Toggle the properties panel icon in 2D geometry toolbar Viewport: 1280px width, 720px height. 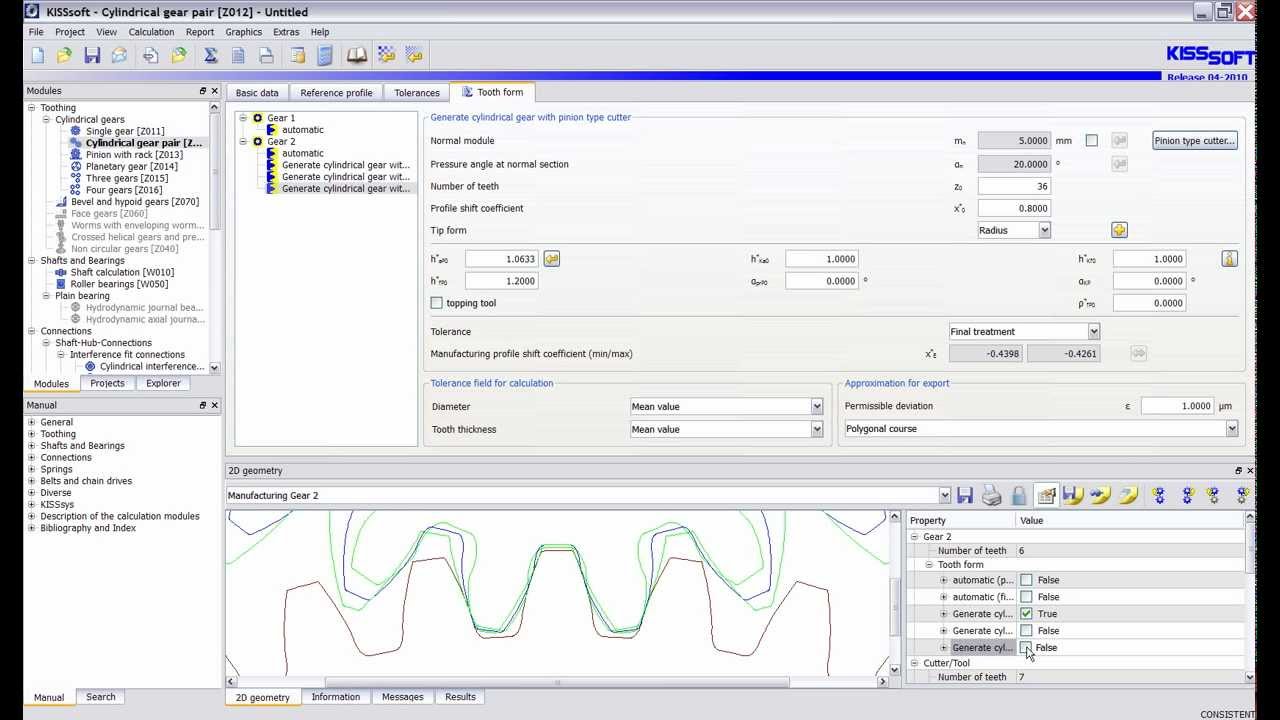click(x=1046, y=495)
